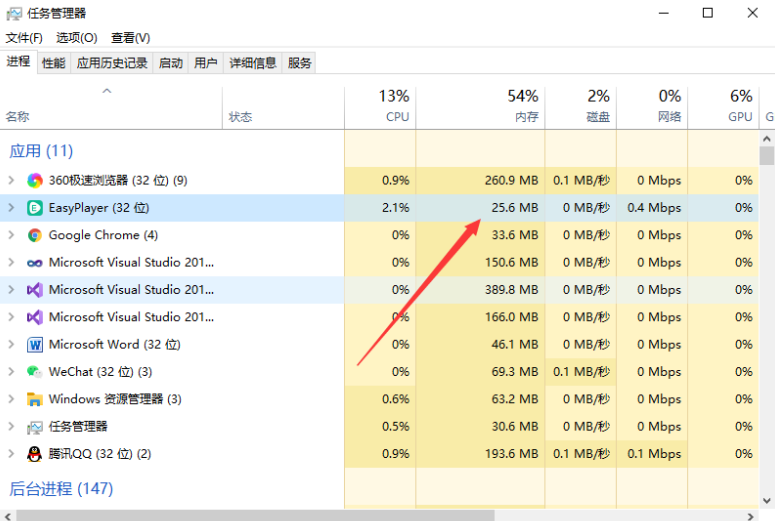Image resolution: width=775 pixels, height=521 pixels.
Task: Click the horizontal scrollbar thumb
Action: click(255, 516)
